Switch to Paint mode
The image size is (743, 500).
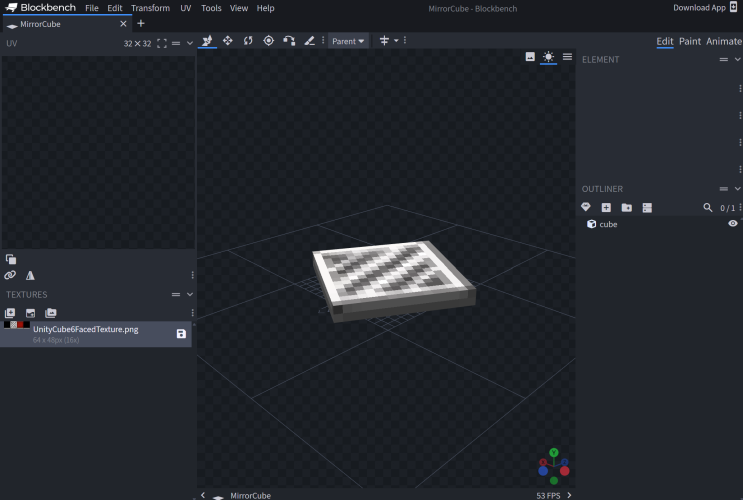pyautogui.click(x=690, y=41)
